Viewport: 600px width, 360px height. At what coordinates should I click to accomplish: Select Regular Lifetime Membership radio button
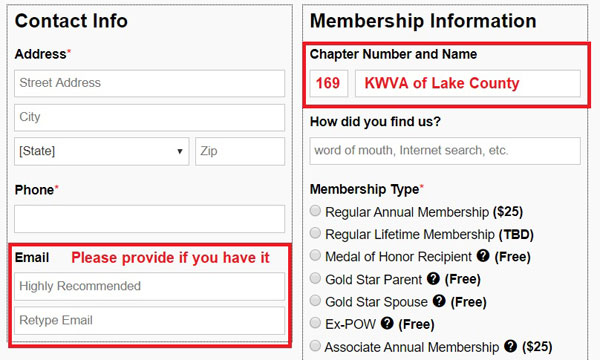315,233
